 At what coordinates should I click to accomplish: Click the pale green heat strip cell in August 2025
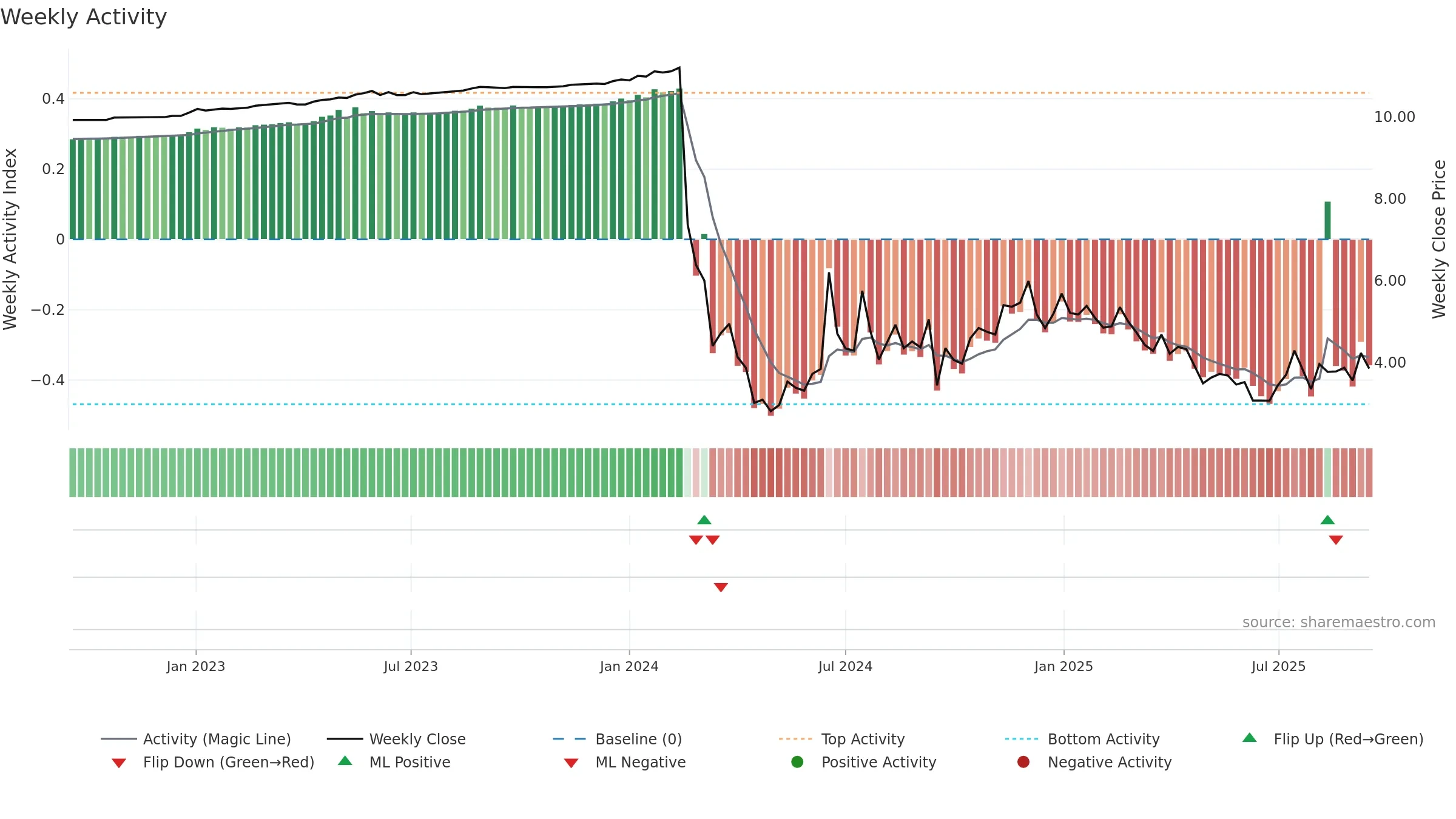point(1327,473)
